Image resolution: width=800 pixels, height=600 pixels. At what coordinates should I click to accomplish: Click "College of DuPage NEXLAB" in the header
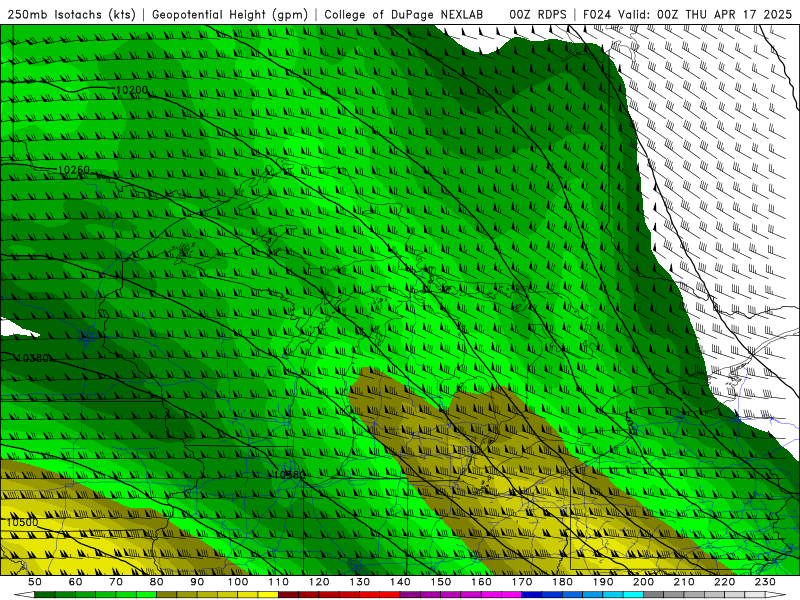(x=404, y=14)
